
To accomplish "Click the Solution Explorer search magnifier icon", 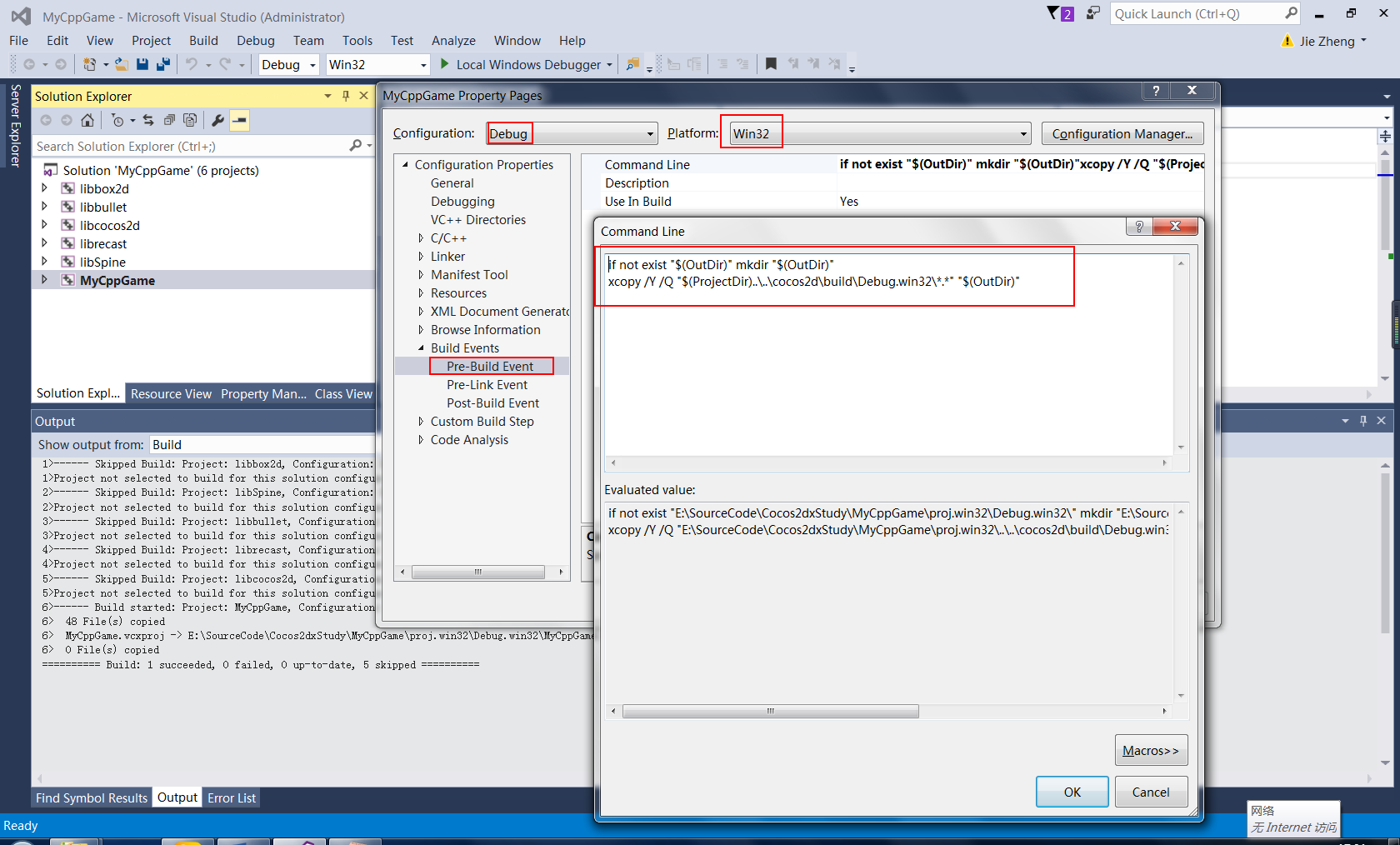I will 356,146.
